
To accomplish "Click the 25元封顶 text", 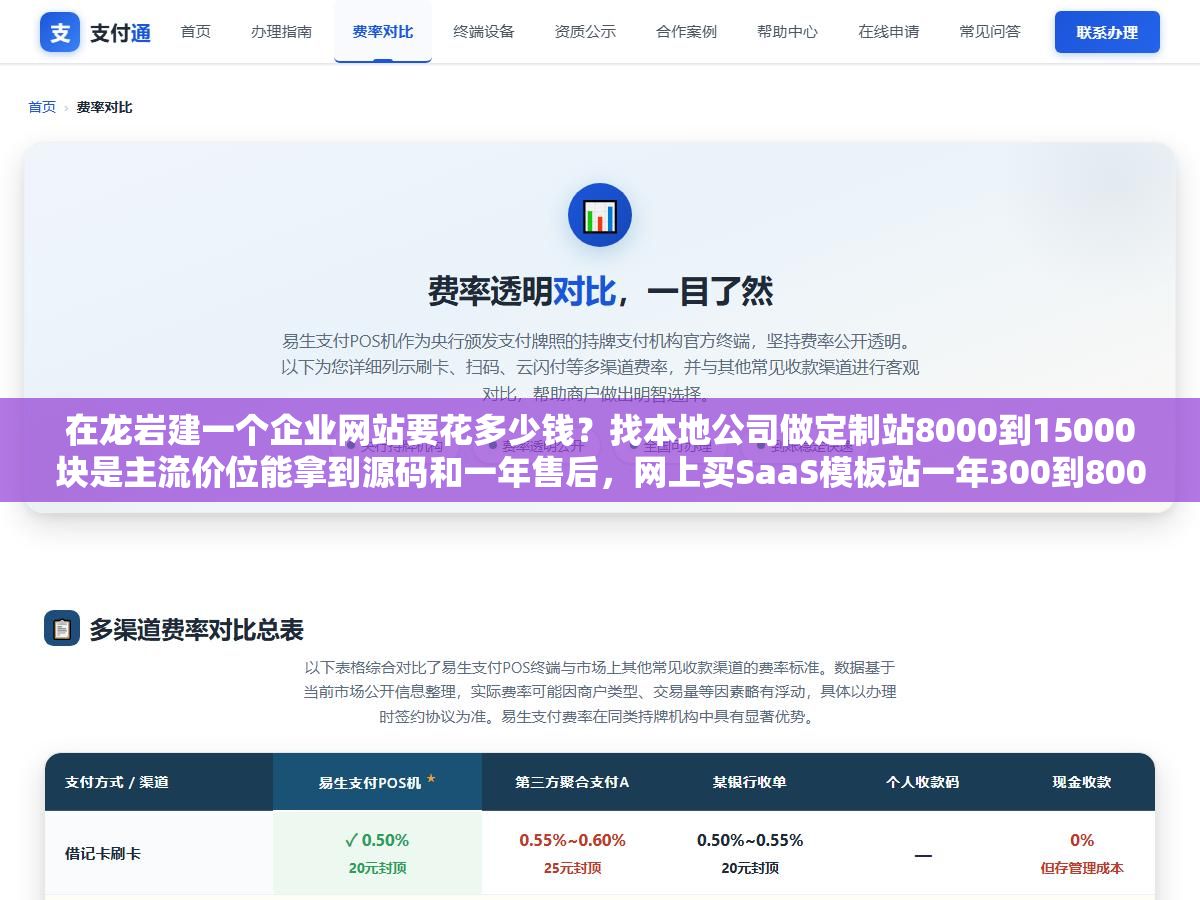I will (572, 868).
